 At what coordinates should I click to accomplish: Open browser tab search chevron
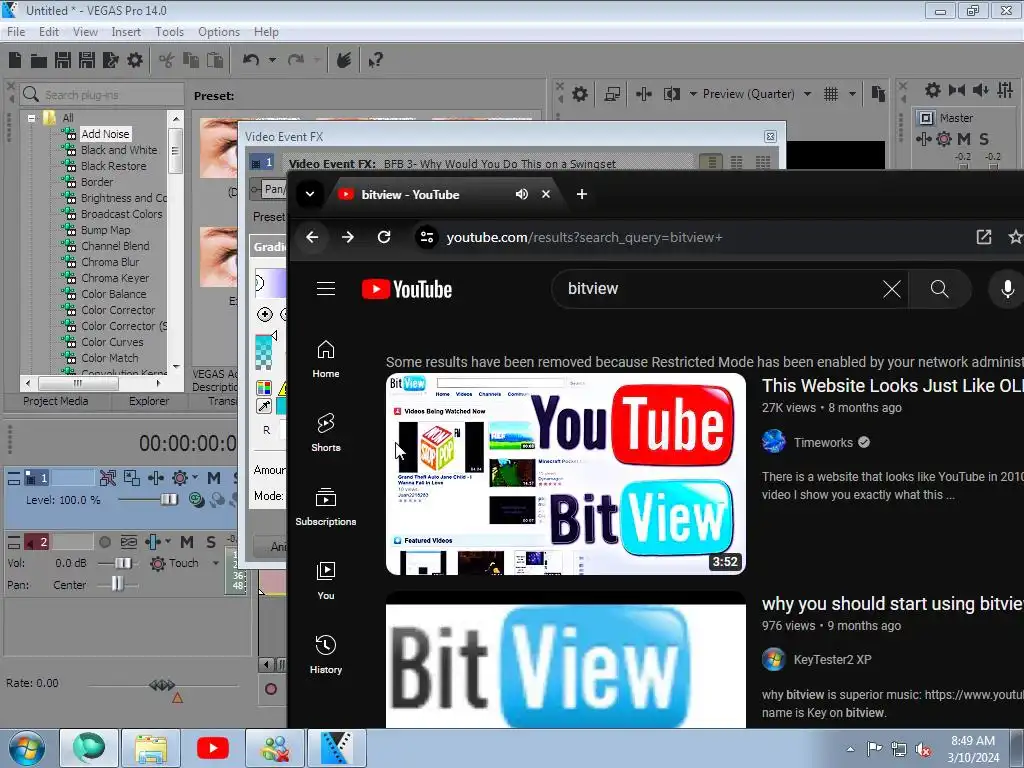tap(310, 194)
